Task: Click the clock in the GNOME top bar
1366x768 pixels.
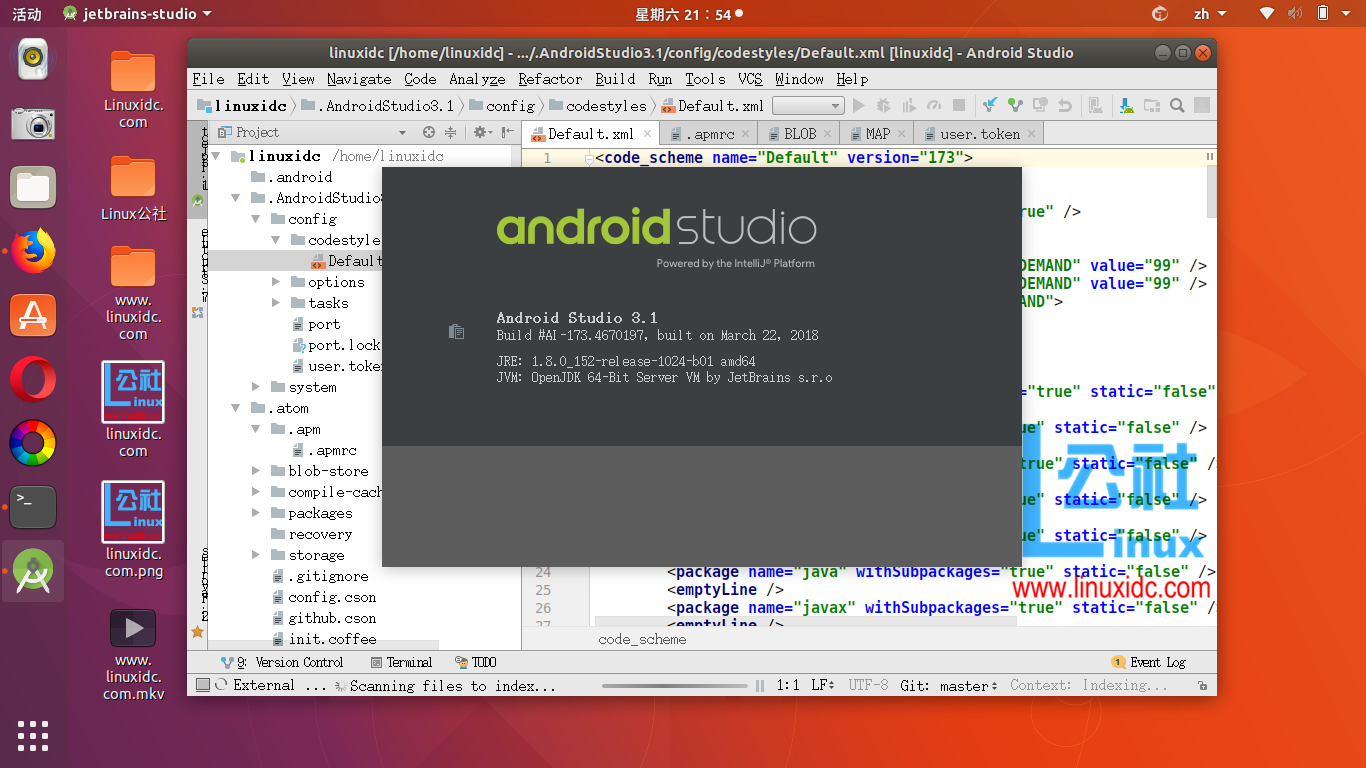Action: [683, 14]
